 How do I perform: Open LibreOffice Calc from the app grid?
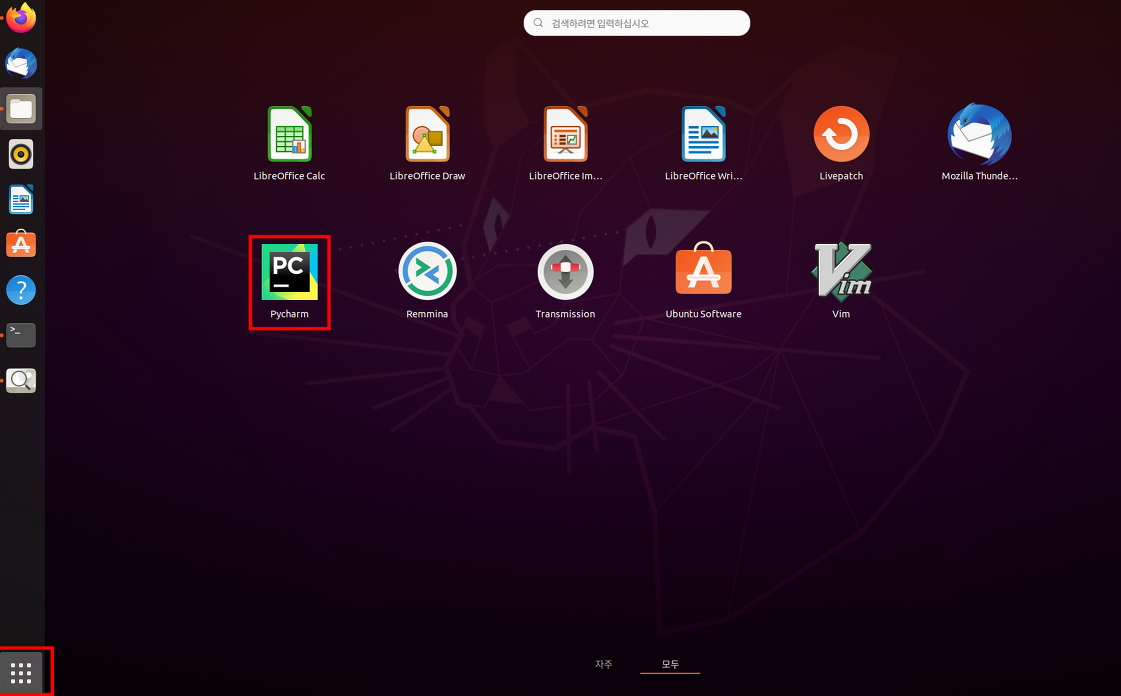289,143
